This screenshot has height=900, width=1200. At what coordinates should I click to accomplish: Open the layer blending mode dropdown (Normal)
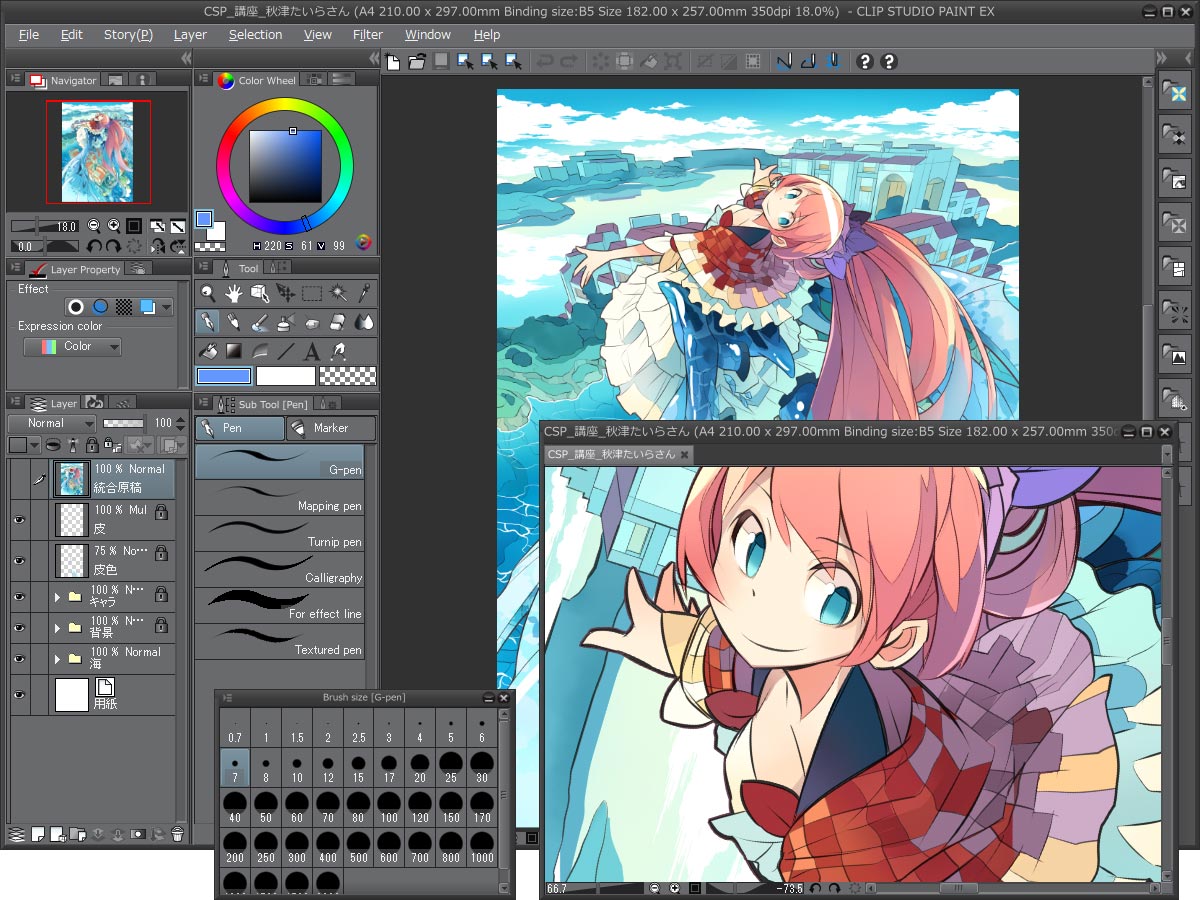51,423
